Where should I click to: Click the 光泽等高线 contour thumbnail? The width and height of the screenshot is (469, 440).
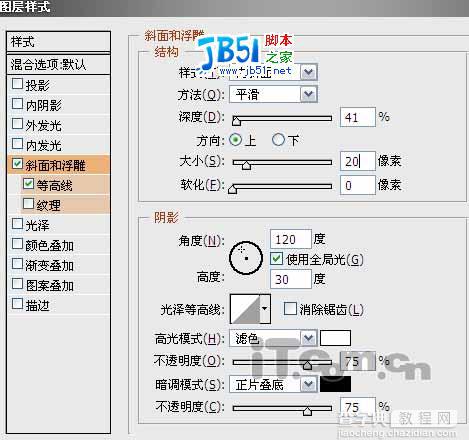(245, 309)
